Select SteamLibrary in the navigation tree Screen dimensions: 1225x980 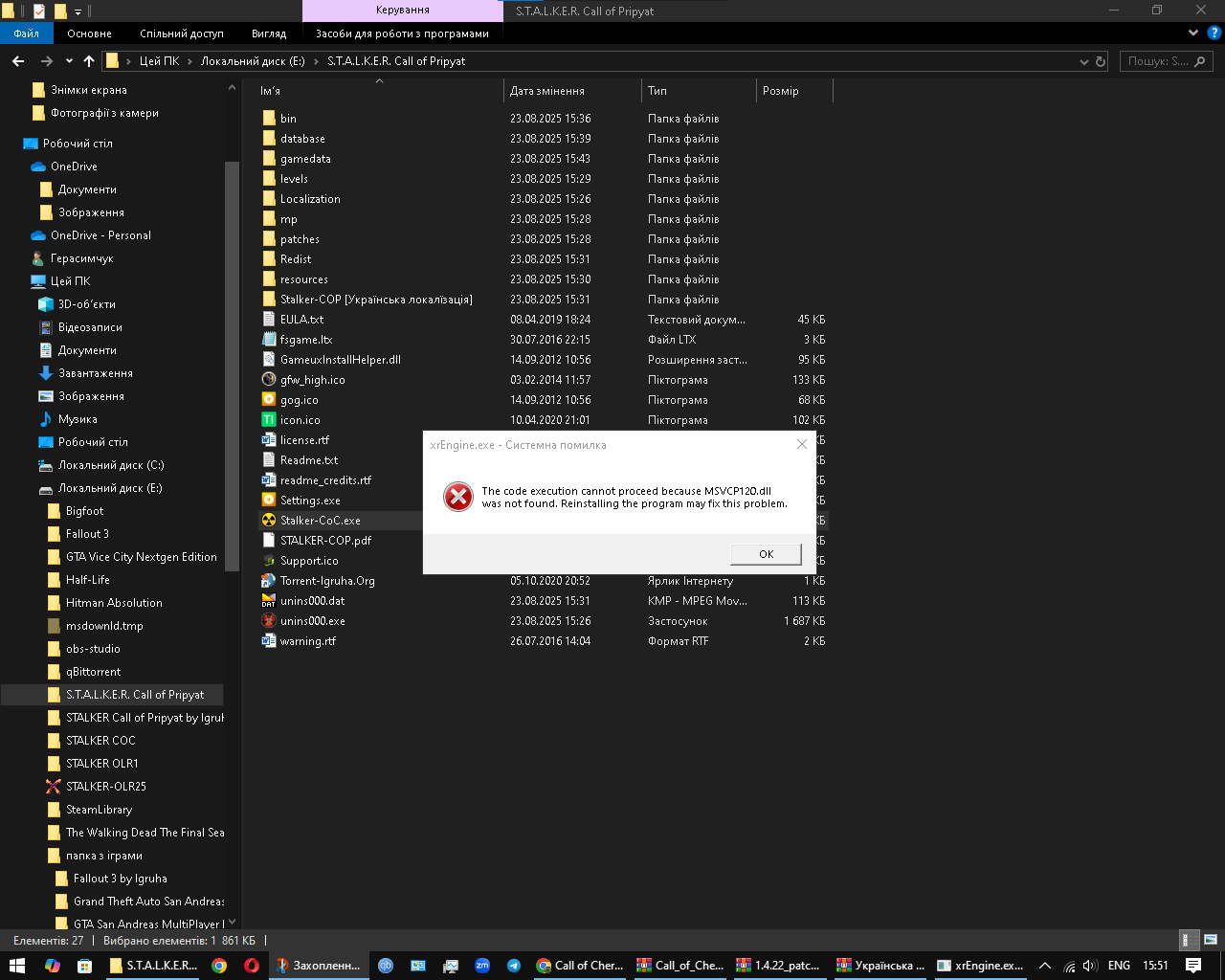(x=99, y=810)
